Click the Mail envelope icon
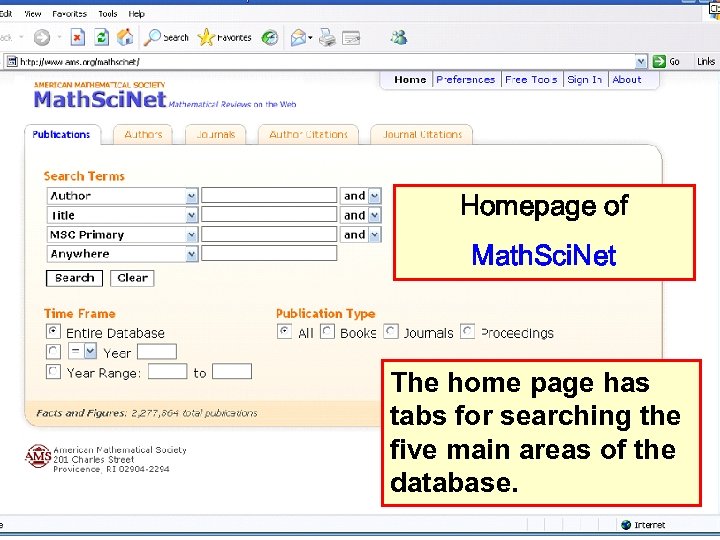720x540 pixels. click(298, 38)
